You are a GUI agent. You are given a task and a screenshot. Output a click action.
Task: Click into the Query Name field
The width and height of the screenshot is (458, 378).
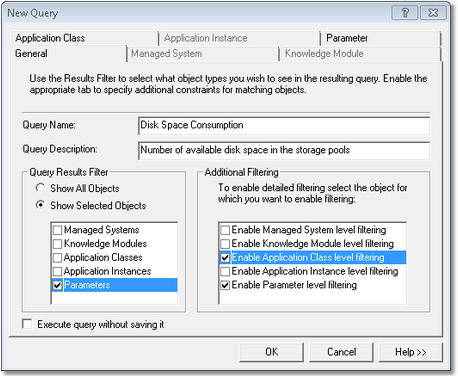tap(284, 125)
